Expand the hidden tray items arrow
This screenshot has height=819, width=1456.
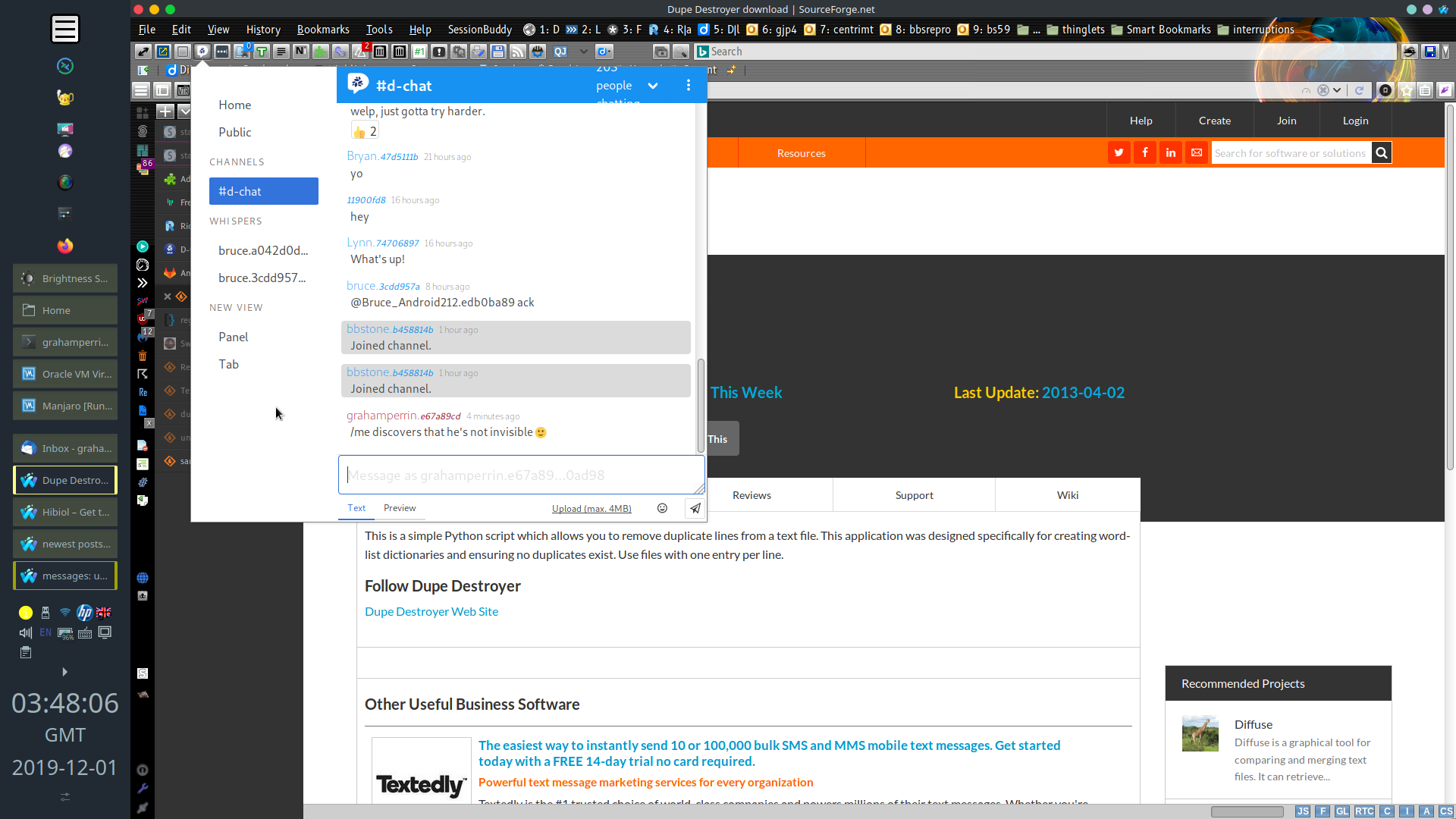(64, 672)
